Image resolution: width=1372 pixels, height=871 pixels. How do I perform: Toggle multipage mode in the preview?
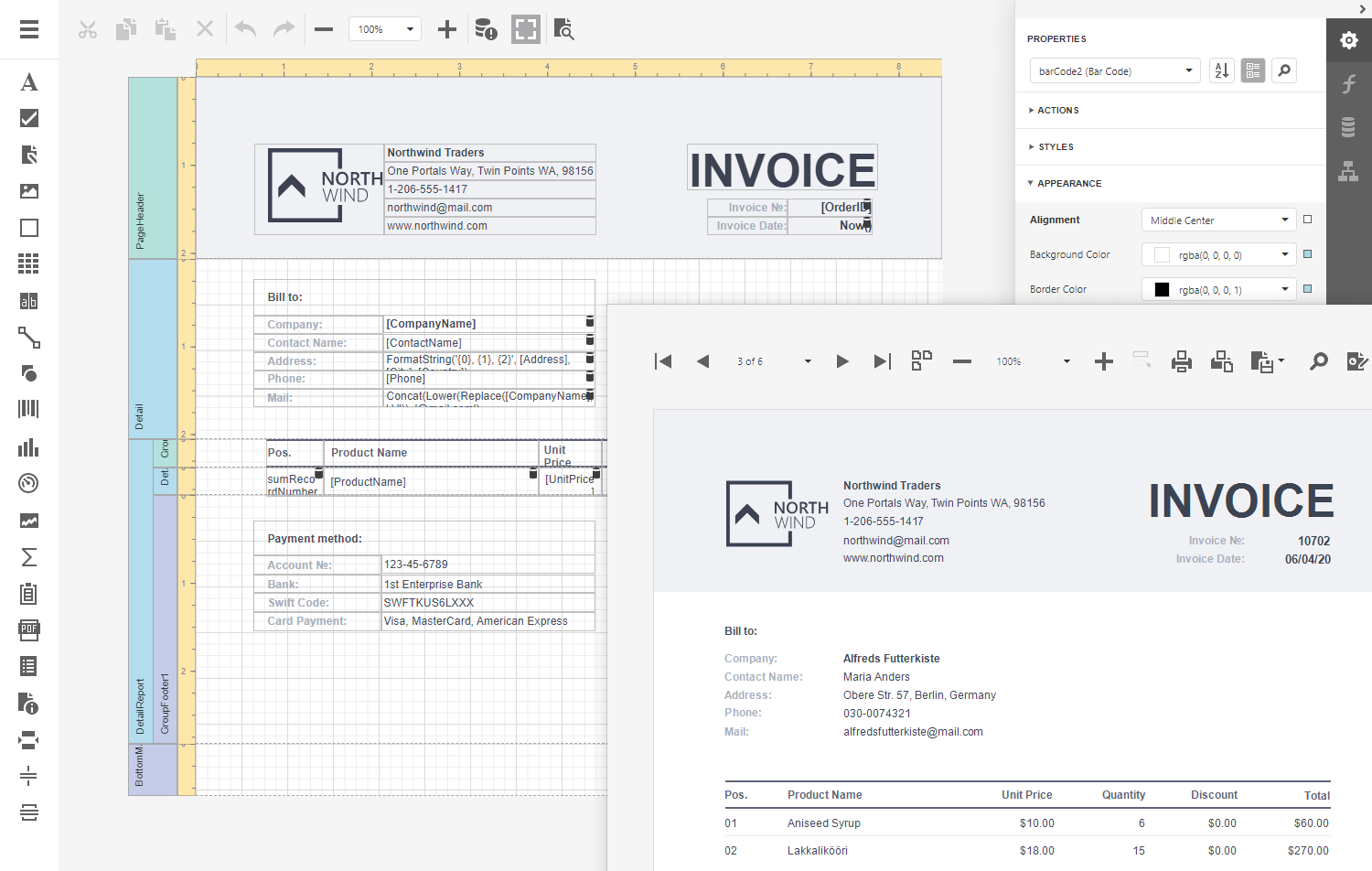922,360
